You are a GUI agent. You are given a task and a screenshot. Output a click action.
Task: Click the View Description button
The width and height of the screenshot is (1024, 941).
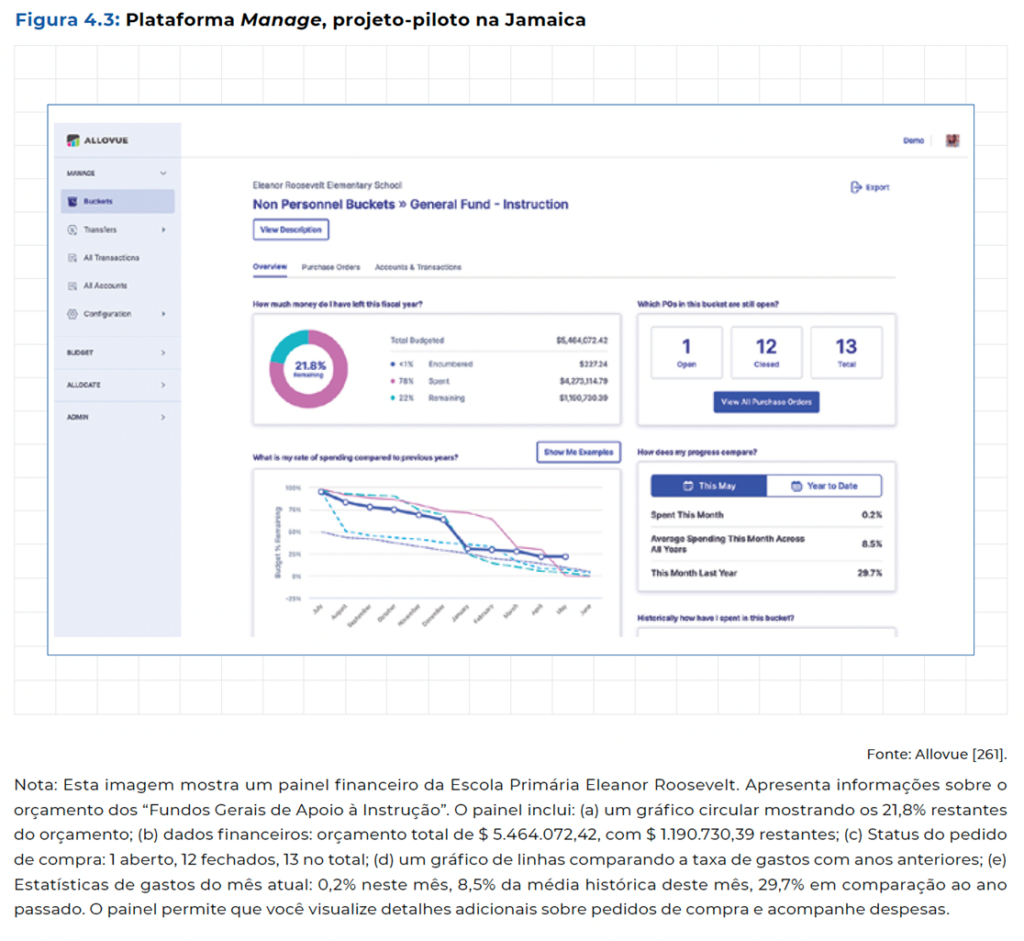[291, 230]
